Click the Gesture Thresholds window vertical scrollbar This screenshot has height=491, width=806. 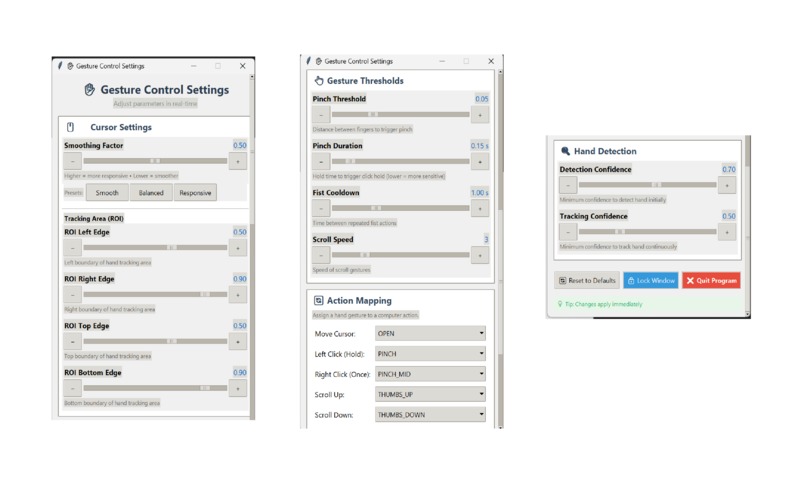point(500,247)
